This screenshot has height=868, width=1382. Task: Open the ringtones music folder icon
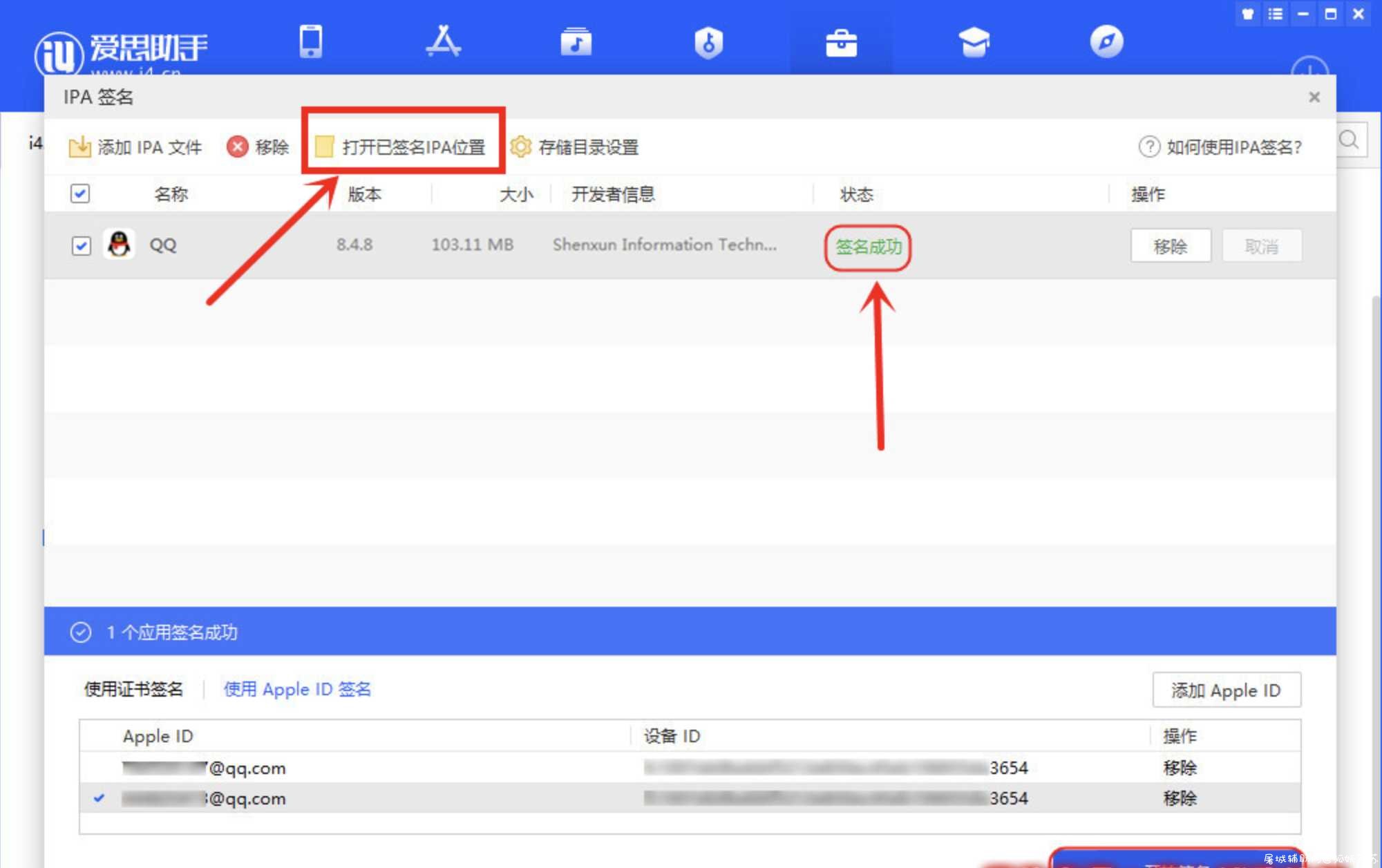[576, 41]
